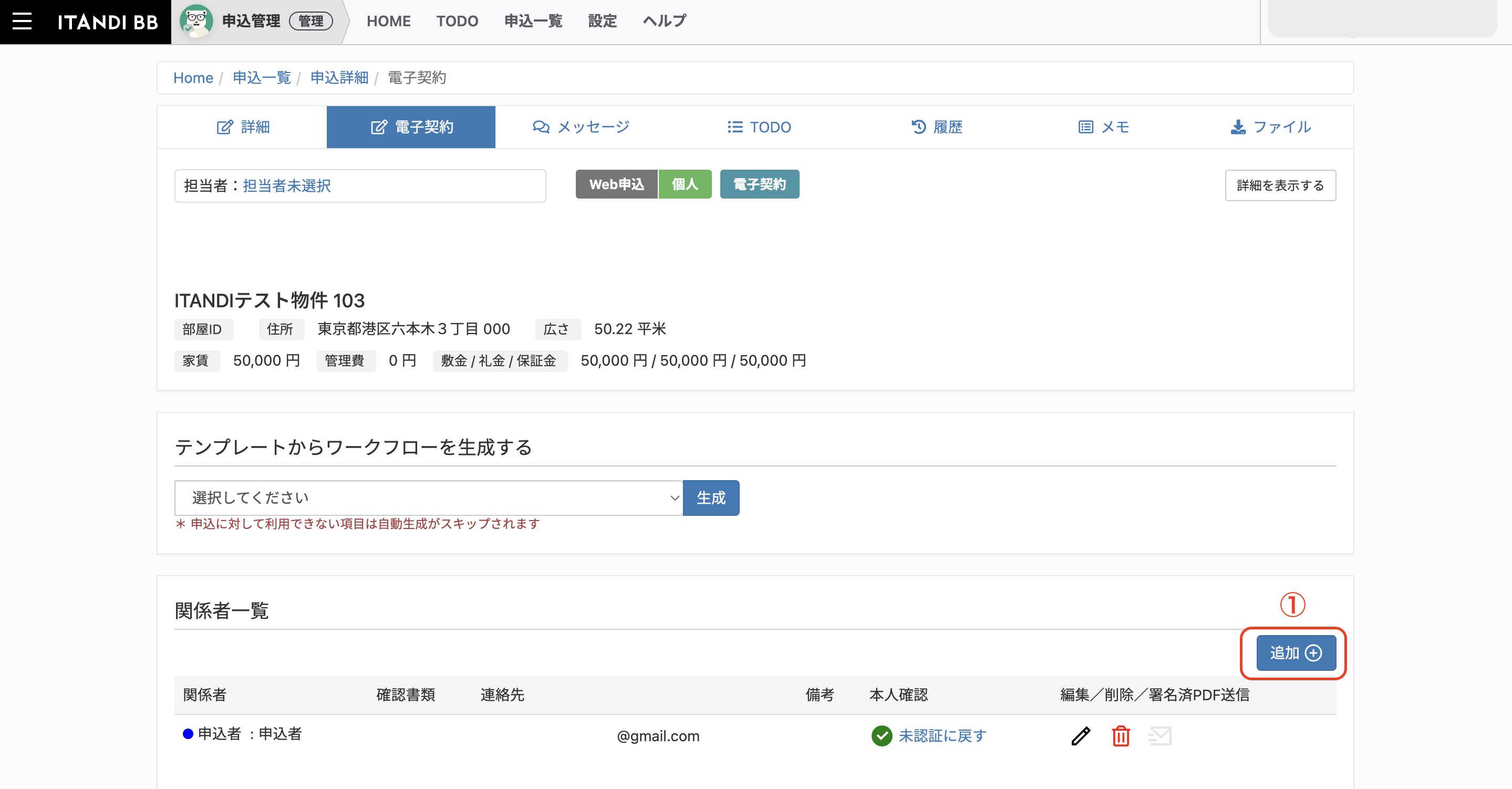Viewport: 1512px width, 789px height.
Task: Click the 申込者：申込者 row label
Action: (x=250, y=734)
